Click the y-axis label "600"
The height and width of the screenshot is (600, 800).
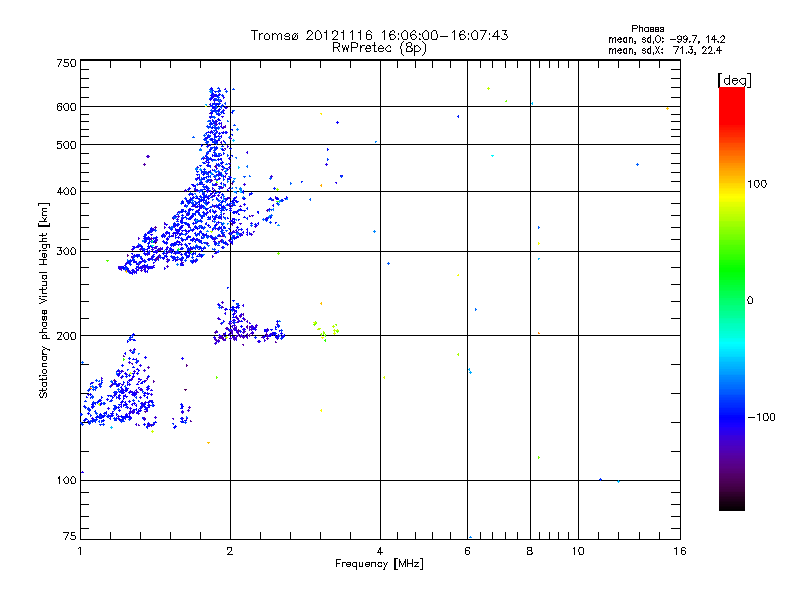[66, 107]
